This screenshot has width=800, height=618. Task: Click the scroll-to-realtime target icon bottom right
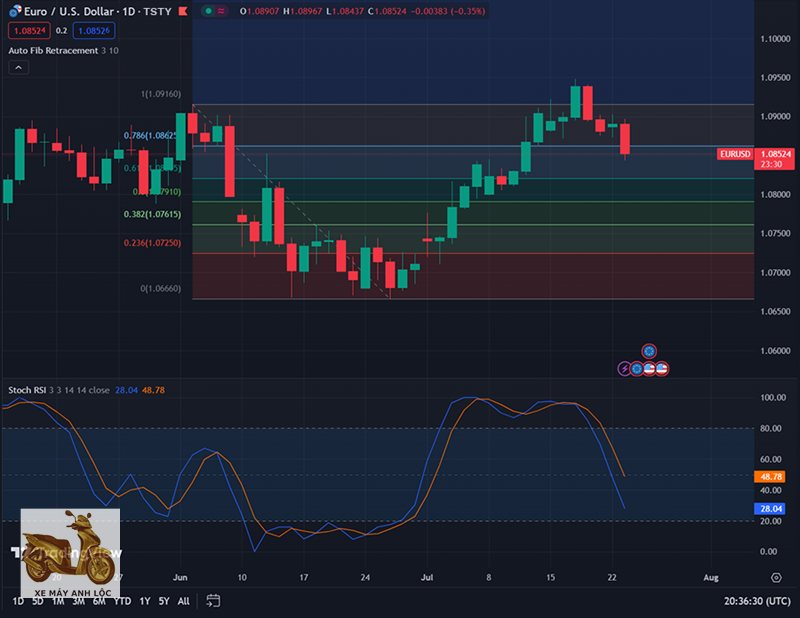point(778,578)
